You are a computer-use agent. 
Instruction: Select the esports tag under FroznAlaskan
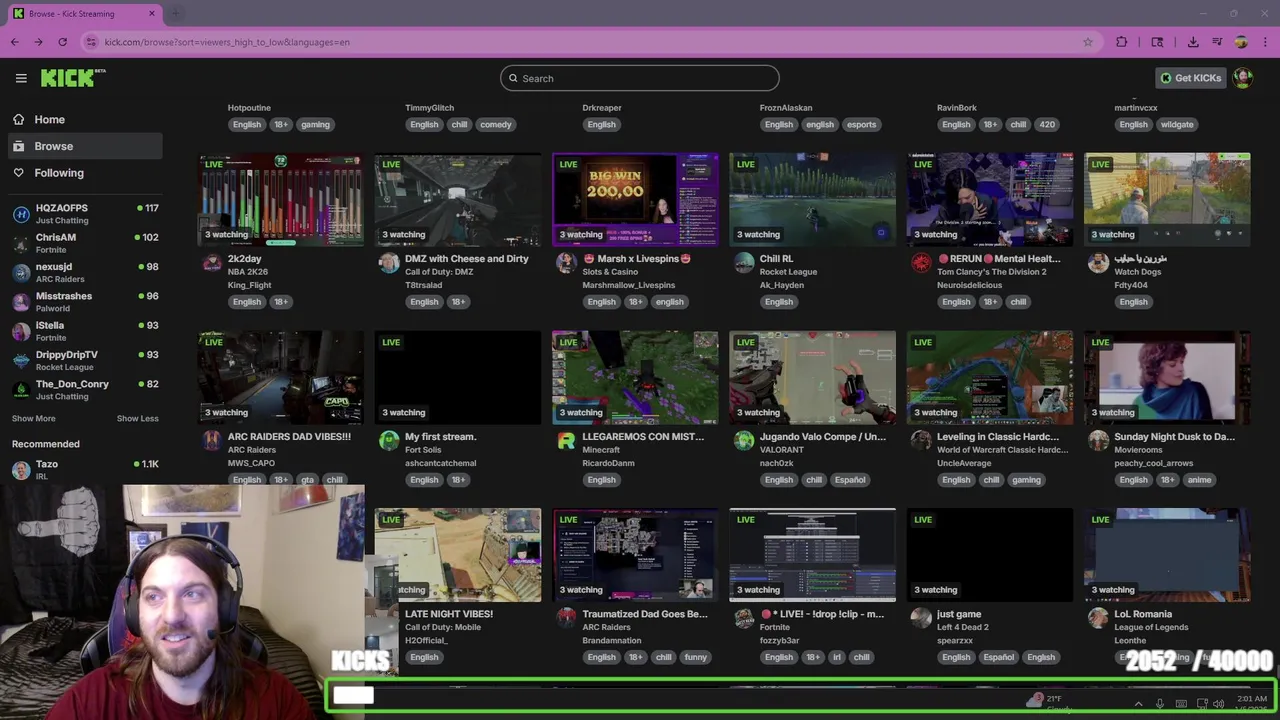[x=861, y=125]
